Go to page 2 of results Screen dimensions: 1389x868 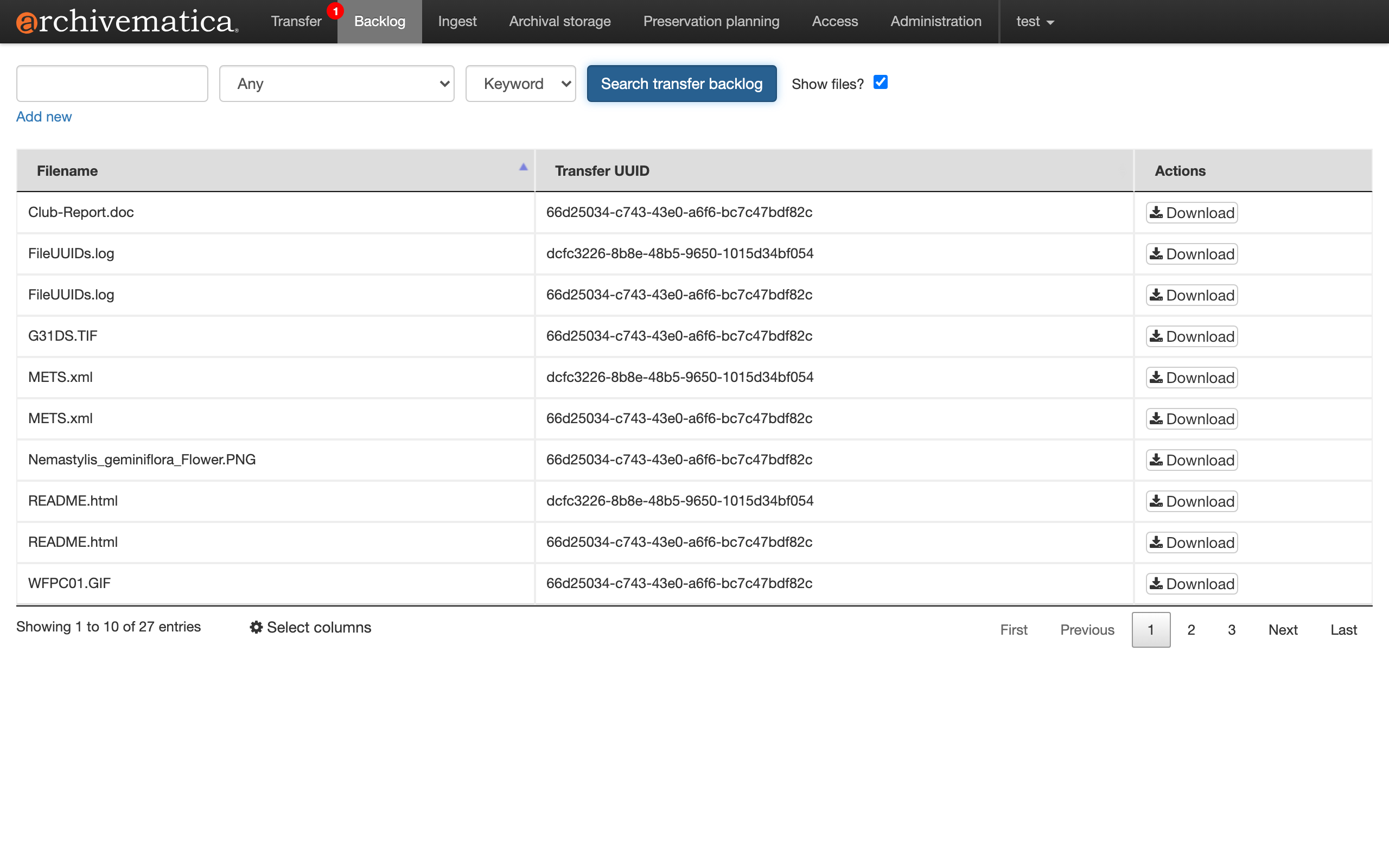1191,630
